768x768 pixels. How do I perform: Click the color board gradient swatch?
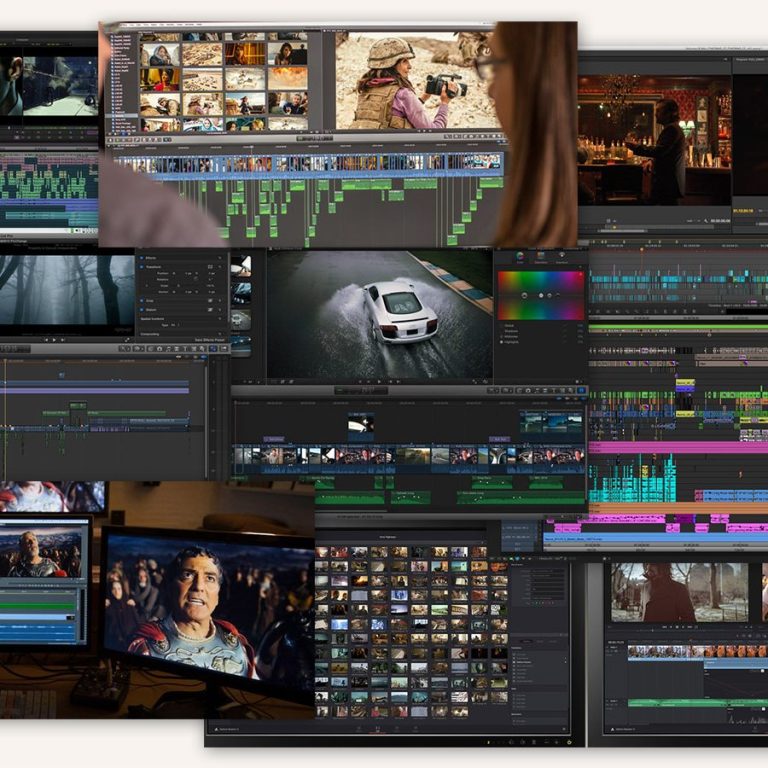(540, 295)
